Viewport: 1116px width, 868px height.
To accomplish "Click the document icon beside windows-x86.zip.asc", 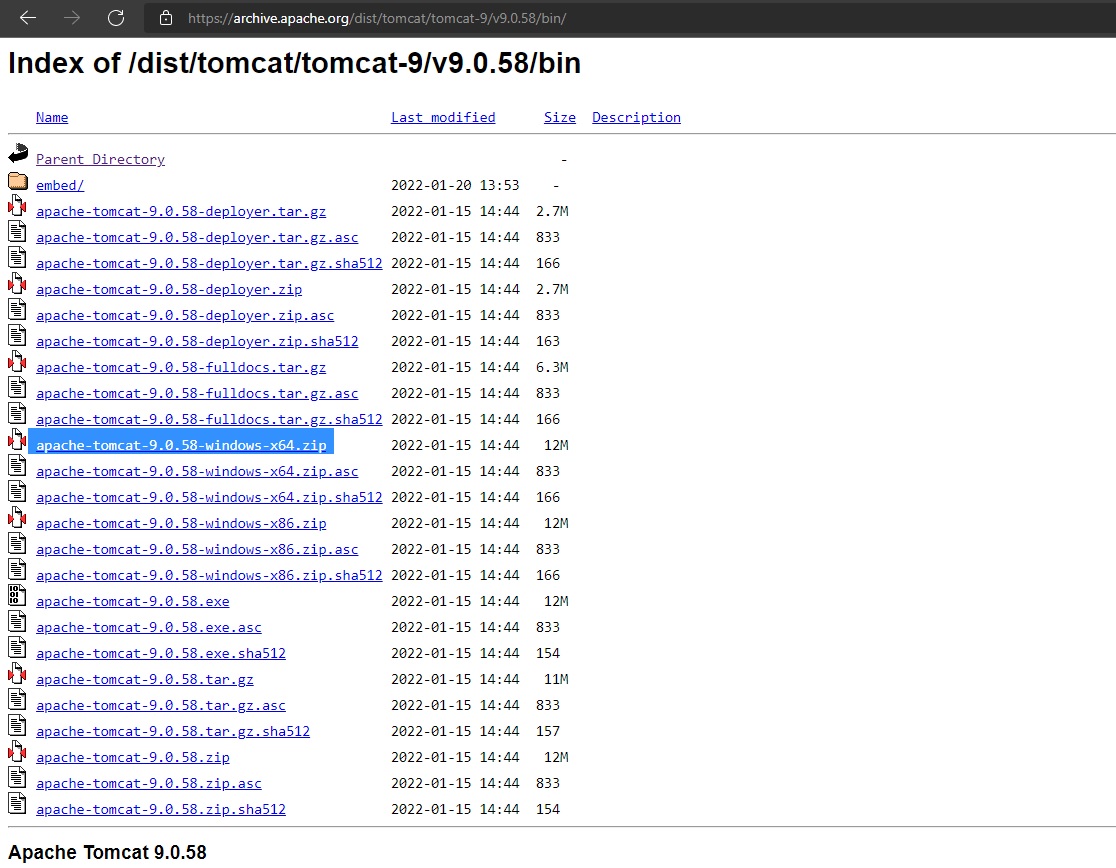I will (18, 544).
